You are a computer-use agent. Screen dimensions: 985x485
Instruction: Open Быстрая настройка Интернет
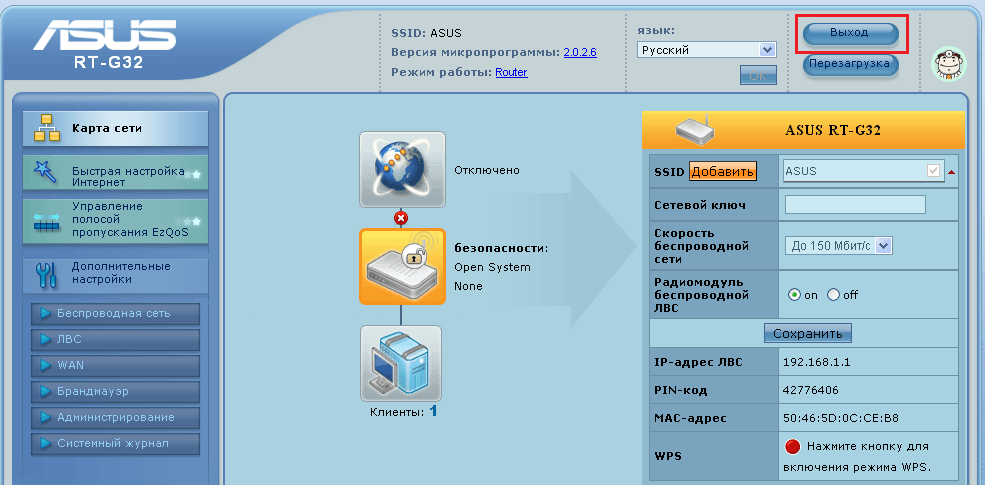click(116, 172)
